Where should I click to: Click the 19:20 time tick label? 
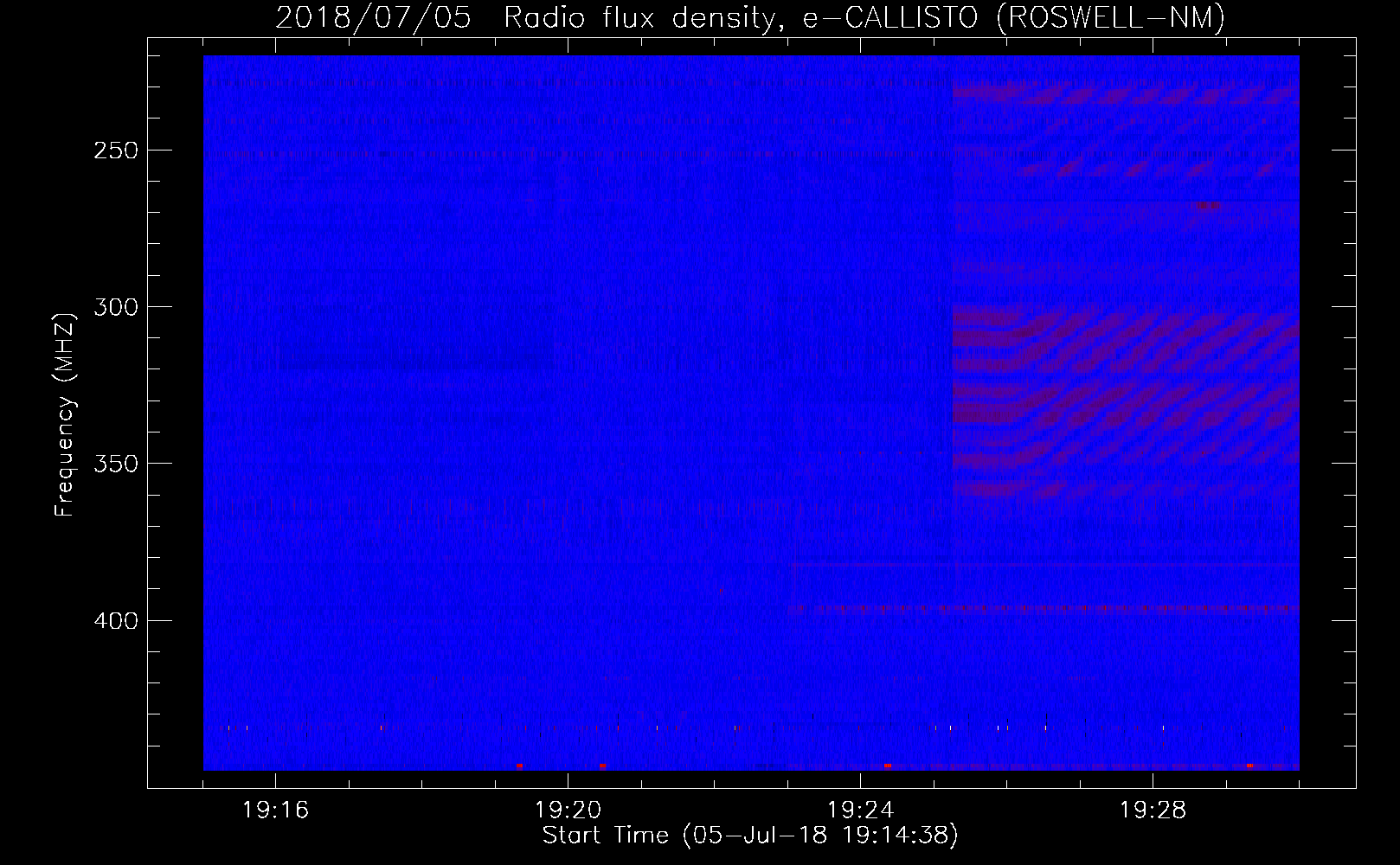(x=568, y=811)
